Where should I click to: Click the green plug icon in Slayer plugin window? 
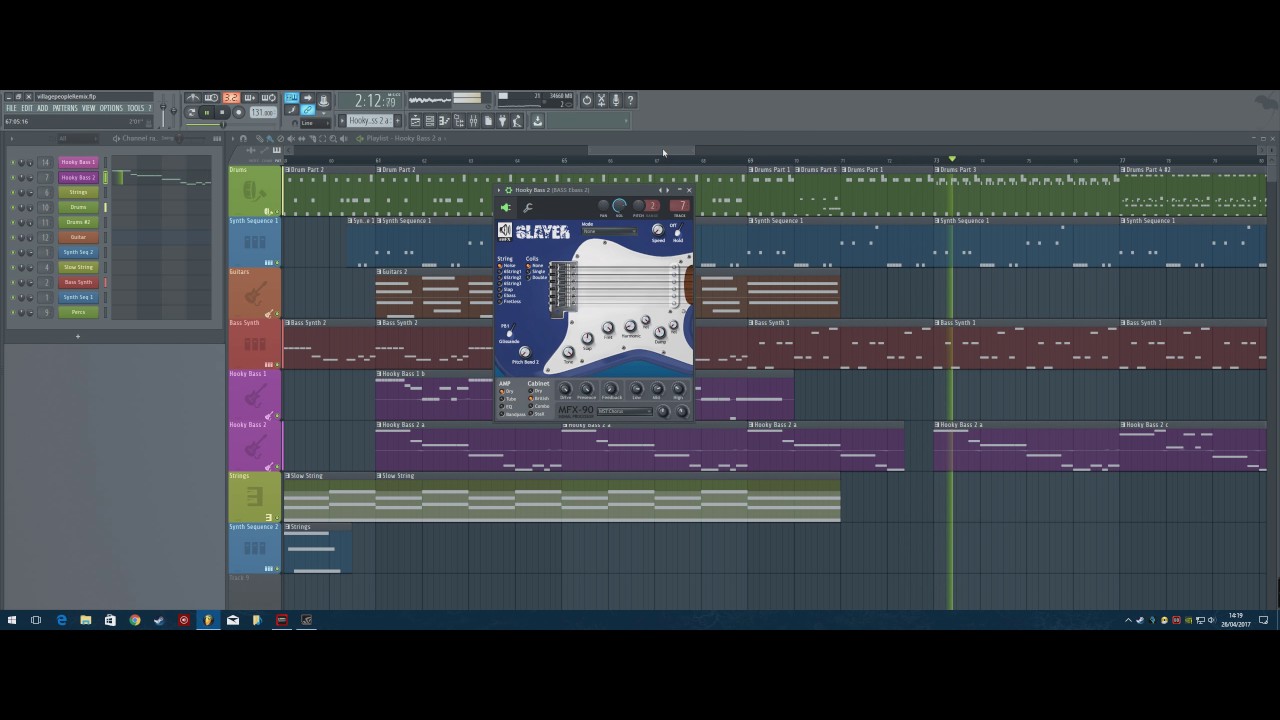[505, 207]
